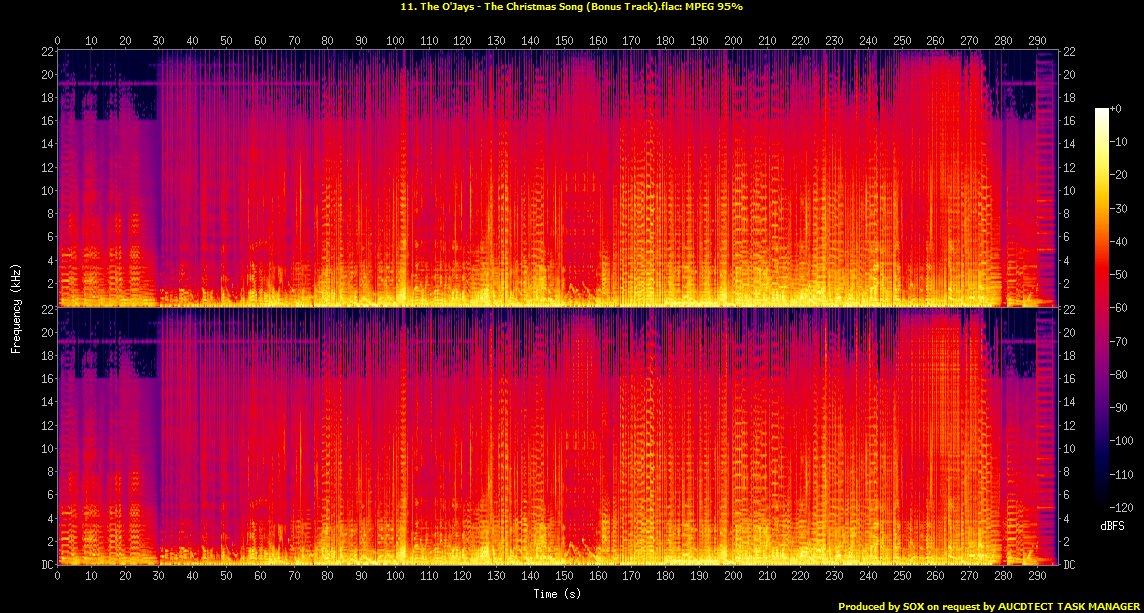1144x613 pixels.
Task: Click the file title text at top
Action: point(572,7)
